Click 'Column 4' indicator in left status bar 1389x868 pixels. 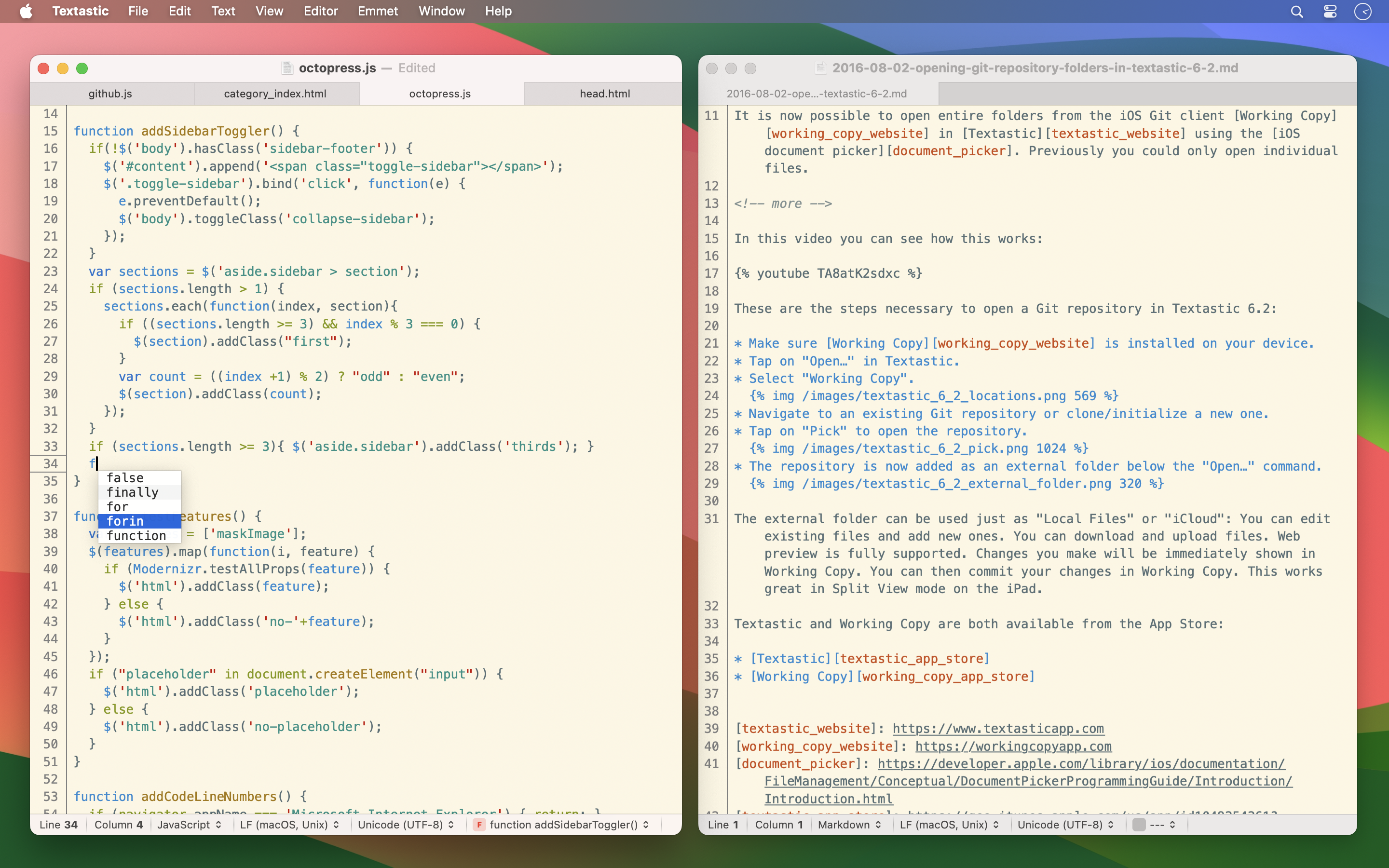pyautogui.click(x=119, y=825)
